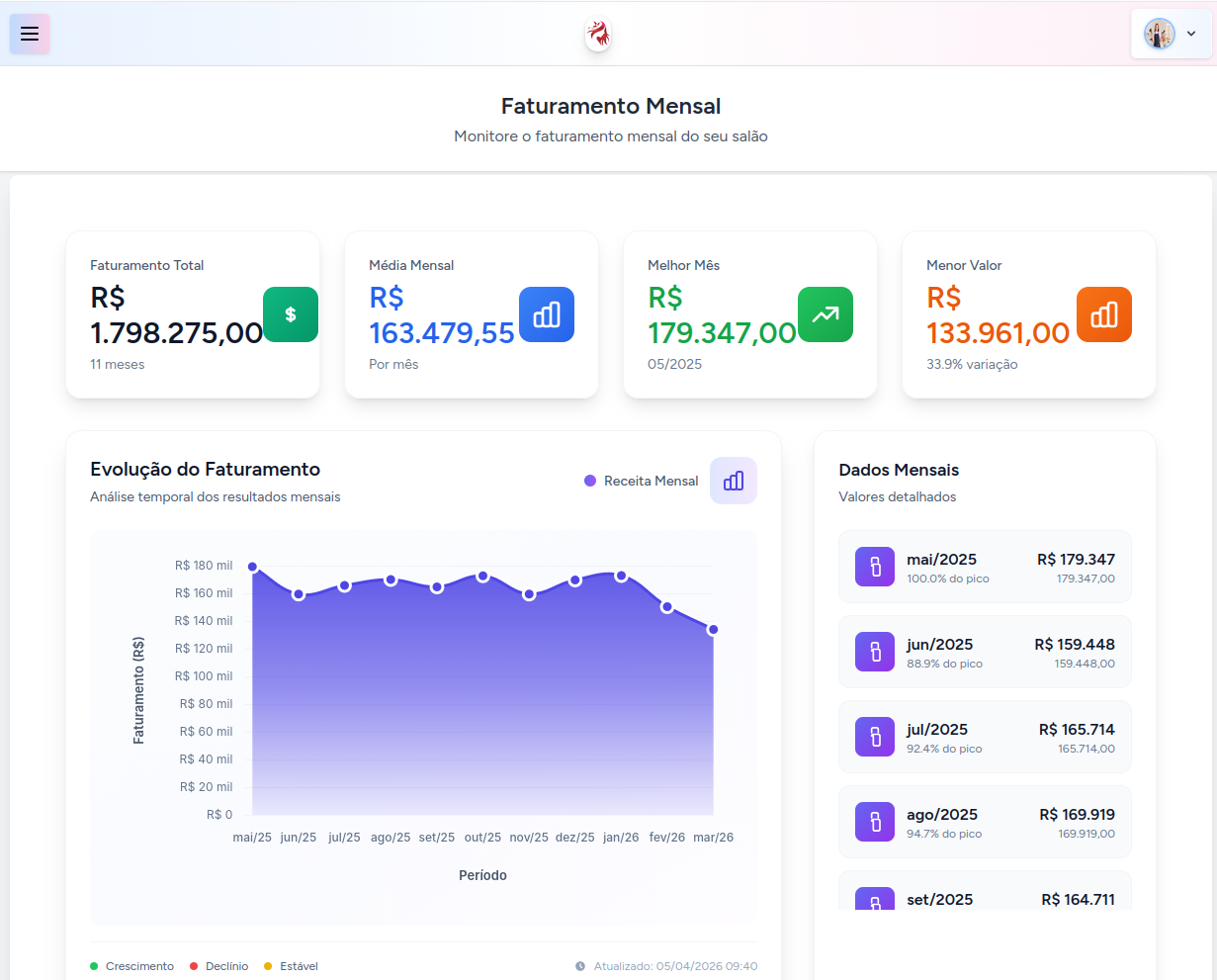Click the 'Período' axis title
The height and width of the screenshot is (980, 1217).
pyautogui.click(x=482, y=875)
